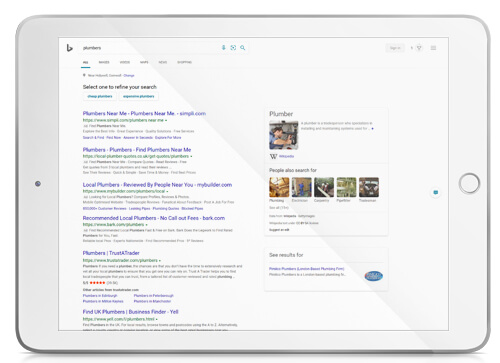The image size is (500, 363).
Task: Select the Plumbing related search thumbnail
Action: click(279, 187)
